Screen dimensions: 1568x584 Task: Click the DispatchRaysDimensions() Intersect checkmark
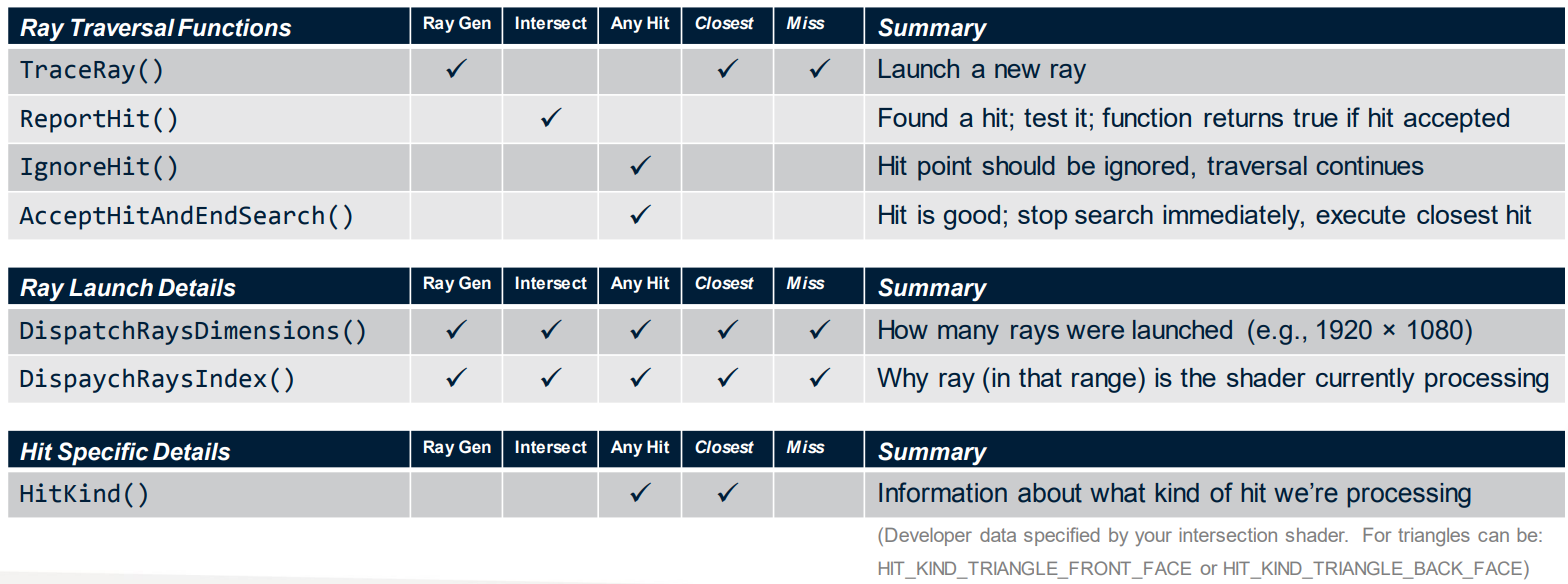click(550, 330)
